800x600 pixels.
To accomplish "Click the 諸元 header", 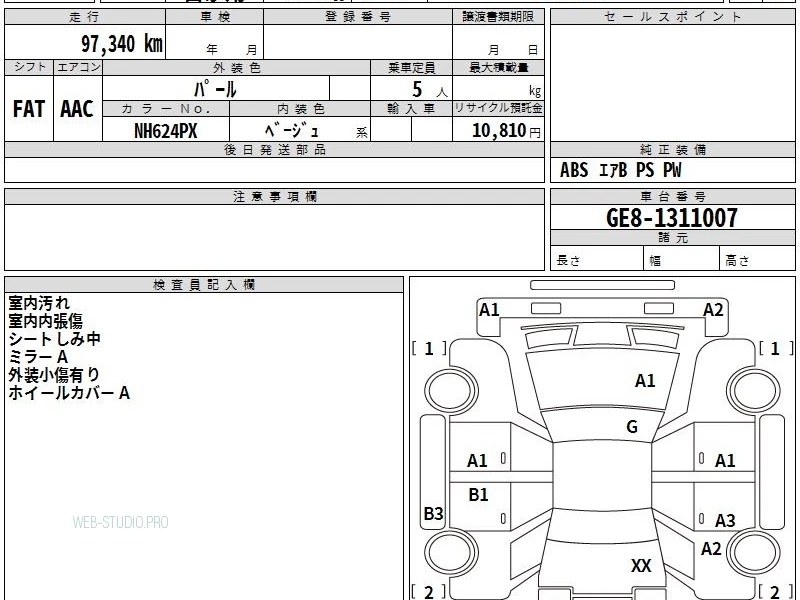I will point(672,238).
